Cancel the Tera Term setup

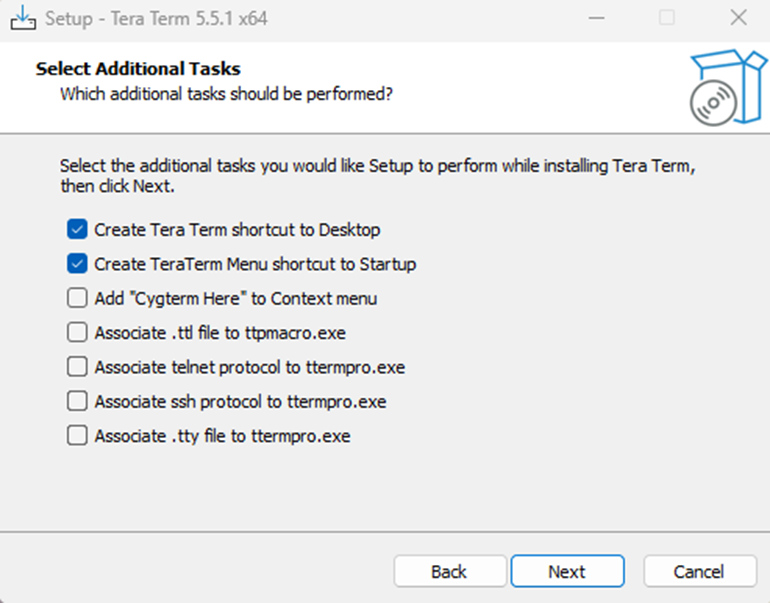click(699, 571)
